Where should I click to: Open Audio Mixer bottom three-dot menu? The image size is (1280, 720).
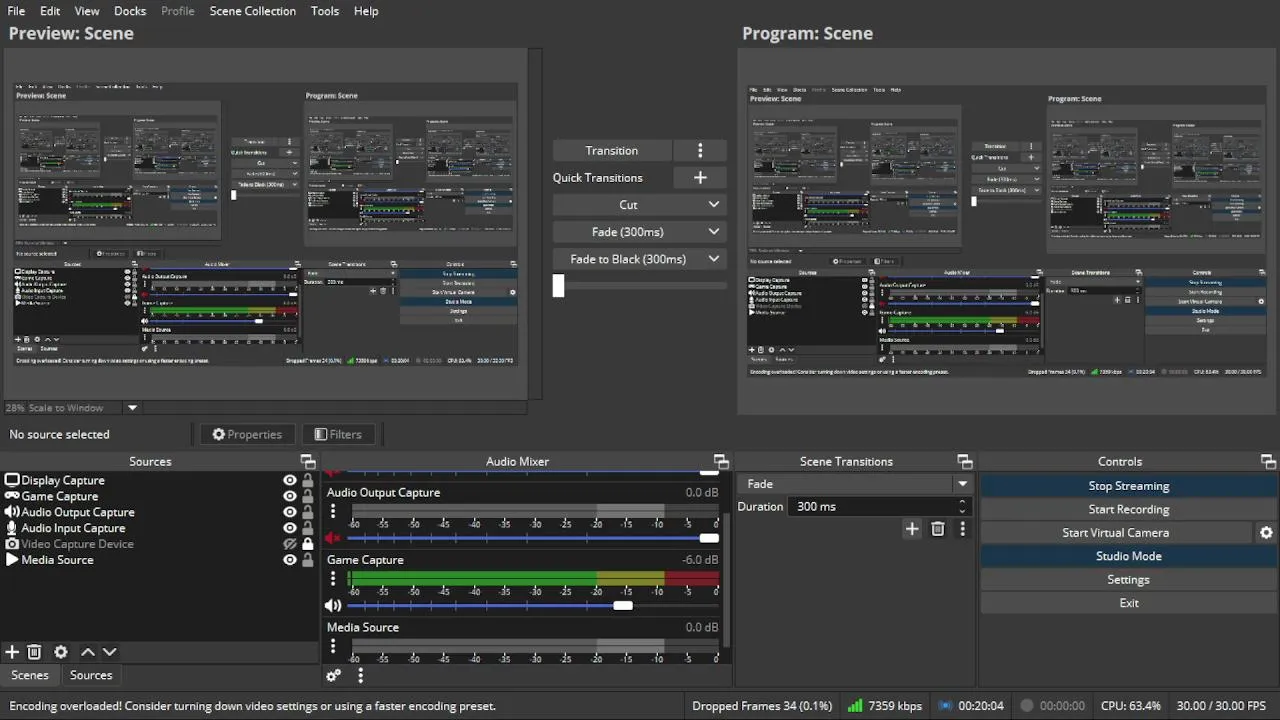[x=360, y=675]
